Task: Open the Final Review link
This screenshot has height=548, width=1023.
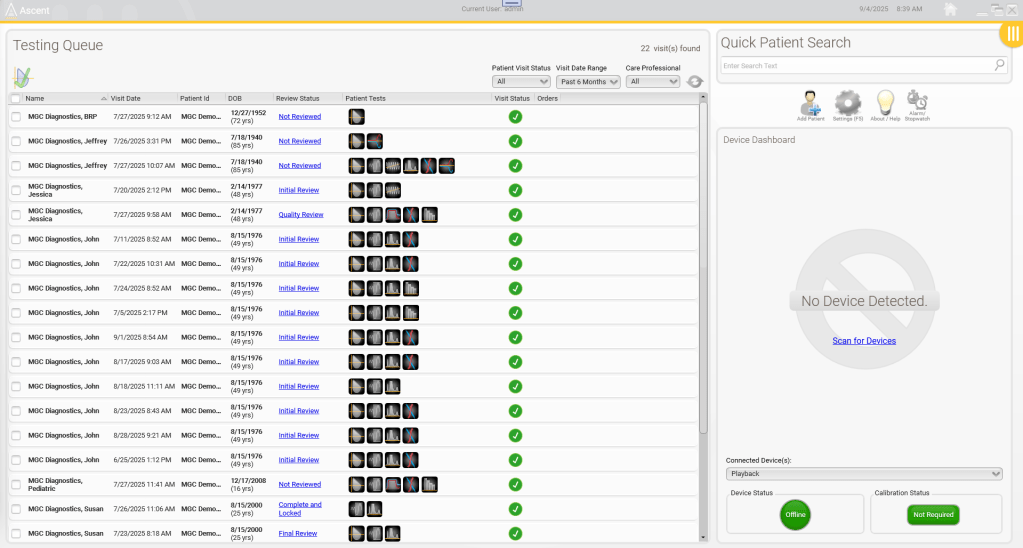Action: pyautogui.click(x=298, y=534)
